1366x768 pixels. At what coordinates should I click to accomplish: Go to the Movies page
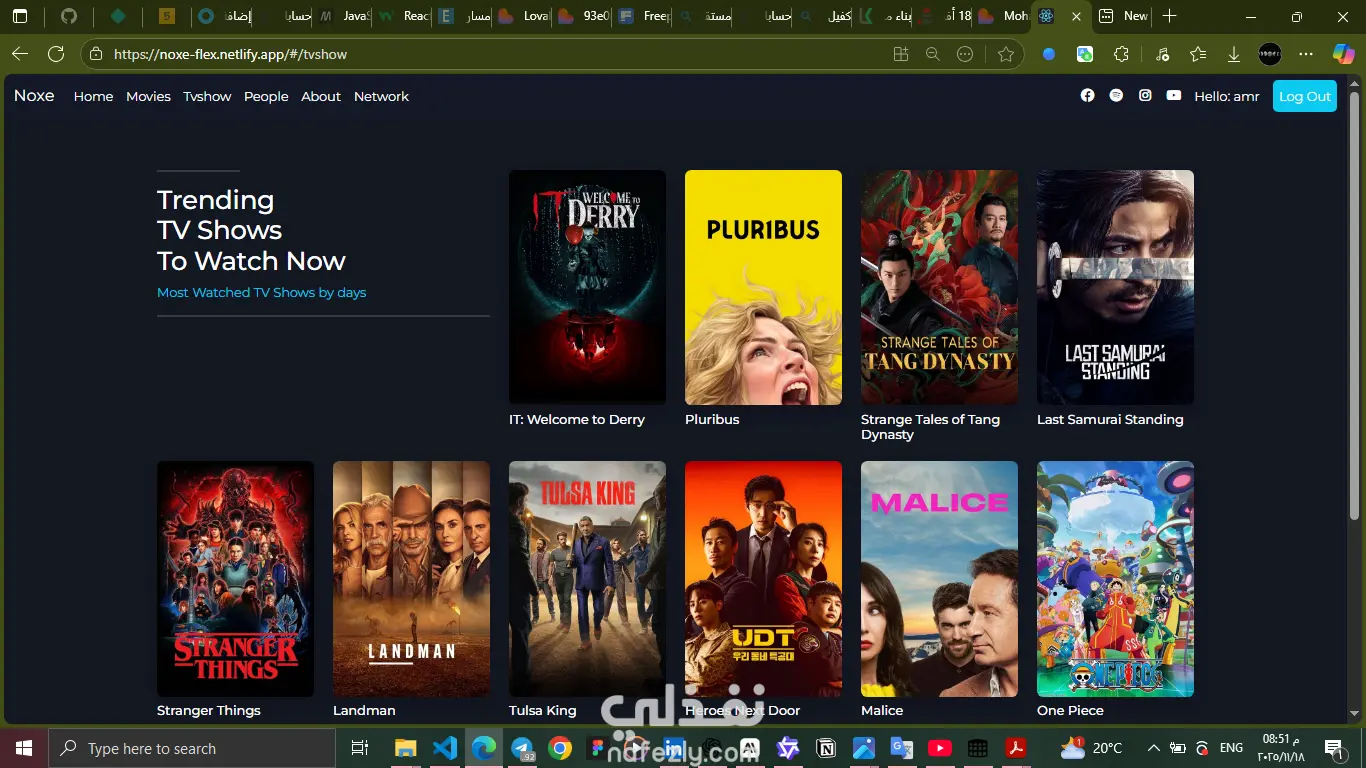click(x=148, y=96)
